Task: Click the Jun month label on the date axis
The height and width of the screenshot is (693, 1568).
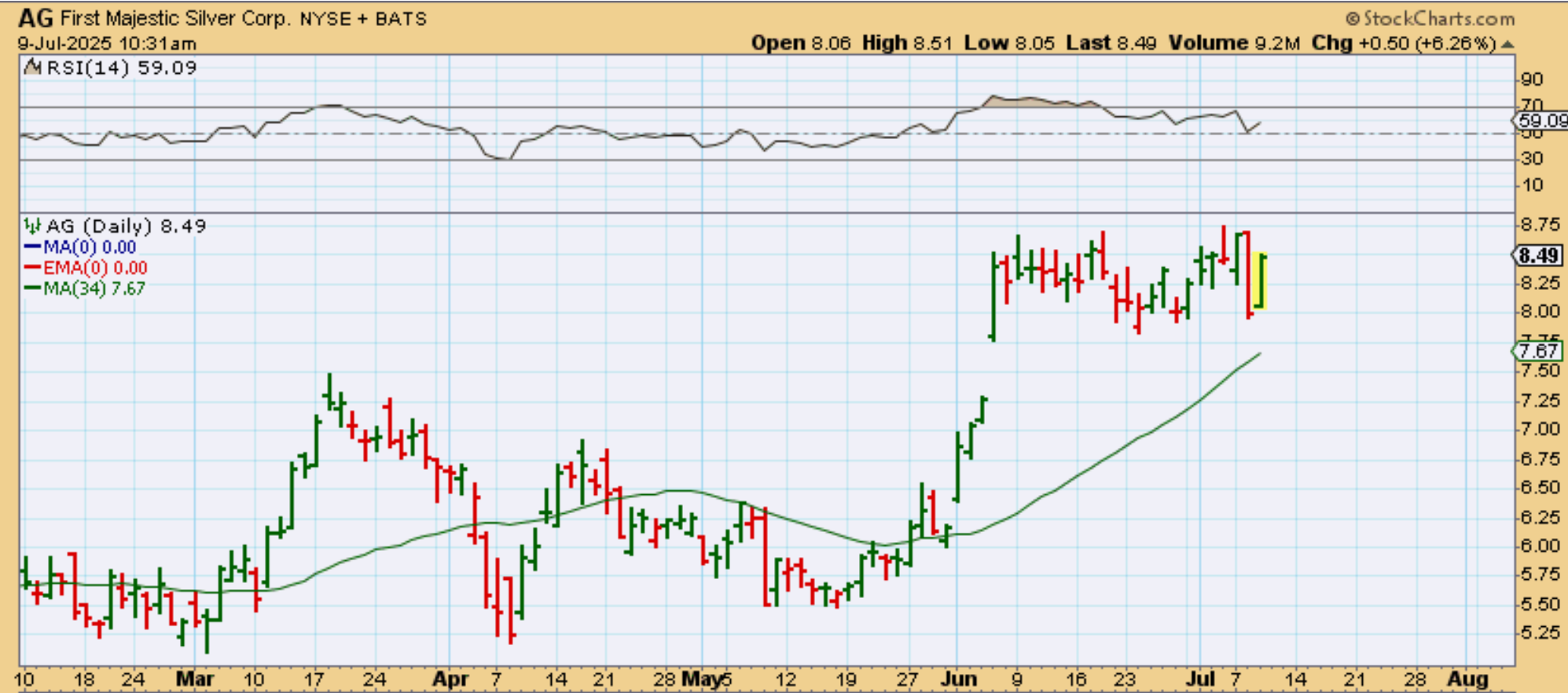Action: pyautogui.click(x=958, y=679)
